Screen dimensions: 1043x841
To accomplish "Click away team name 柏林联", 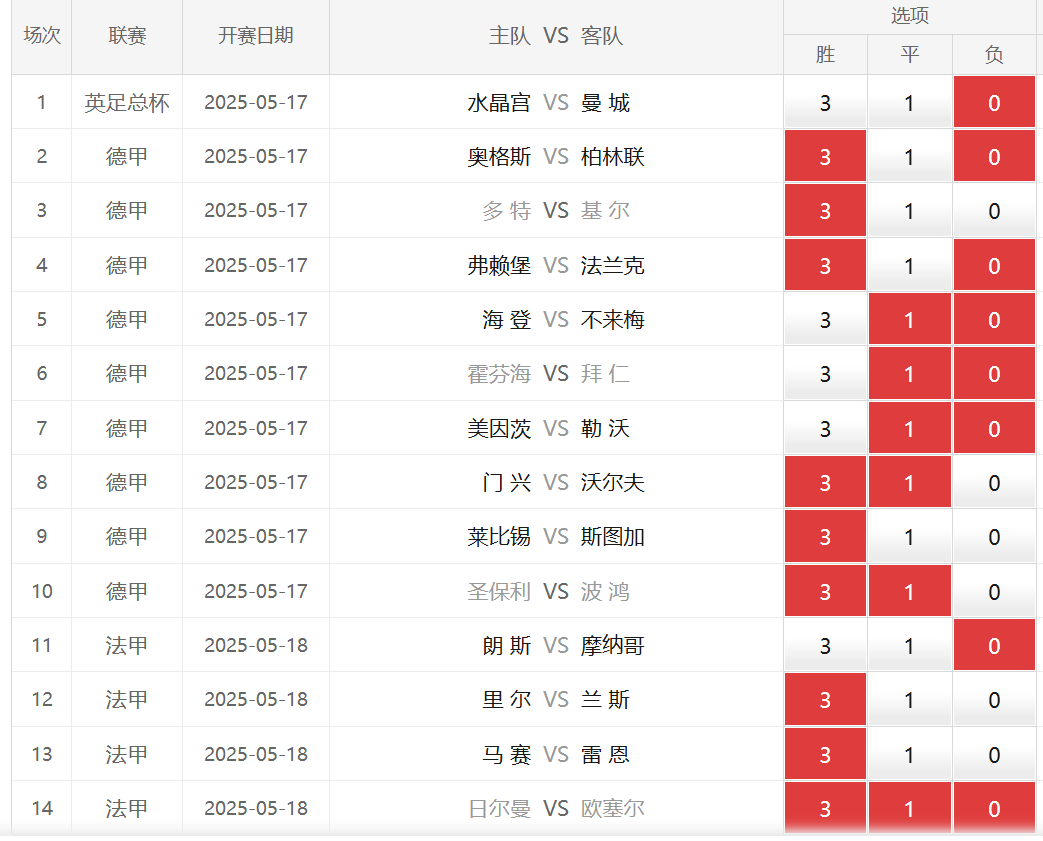I will 613,157.
